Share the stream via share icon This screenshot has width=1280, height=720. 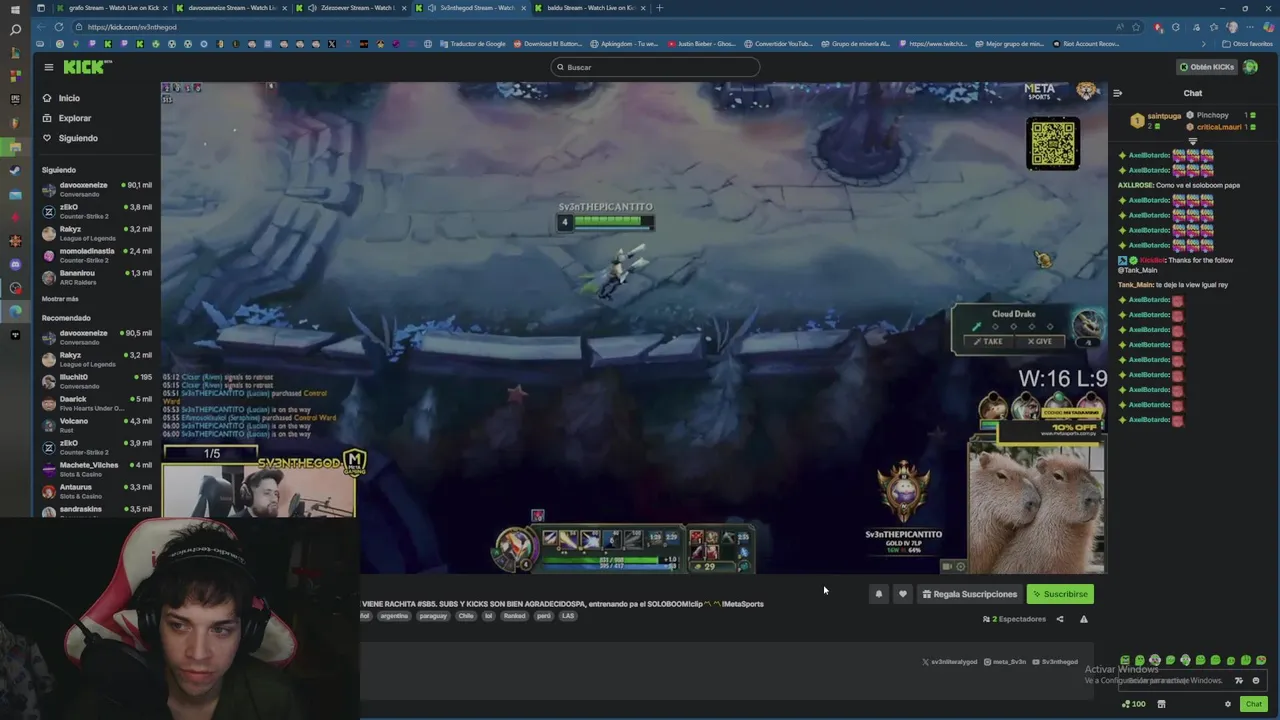(1060, 619)
